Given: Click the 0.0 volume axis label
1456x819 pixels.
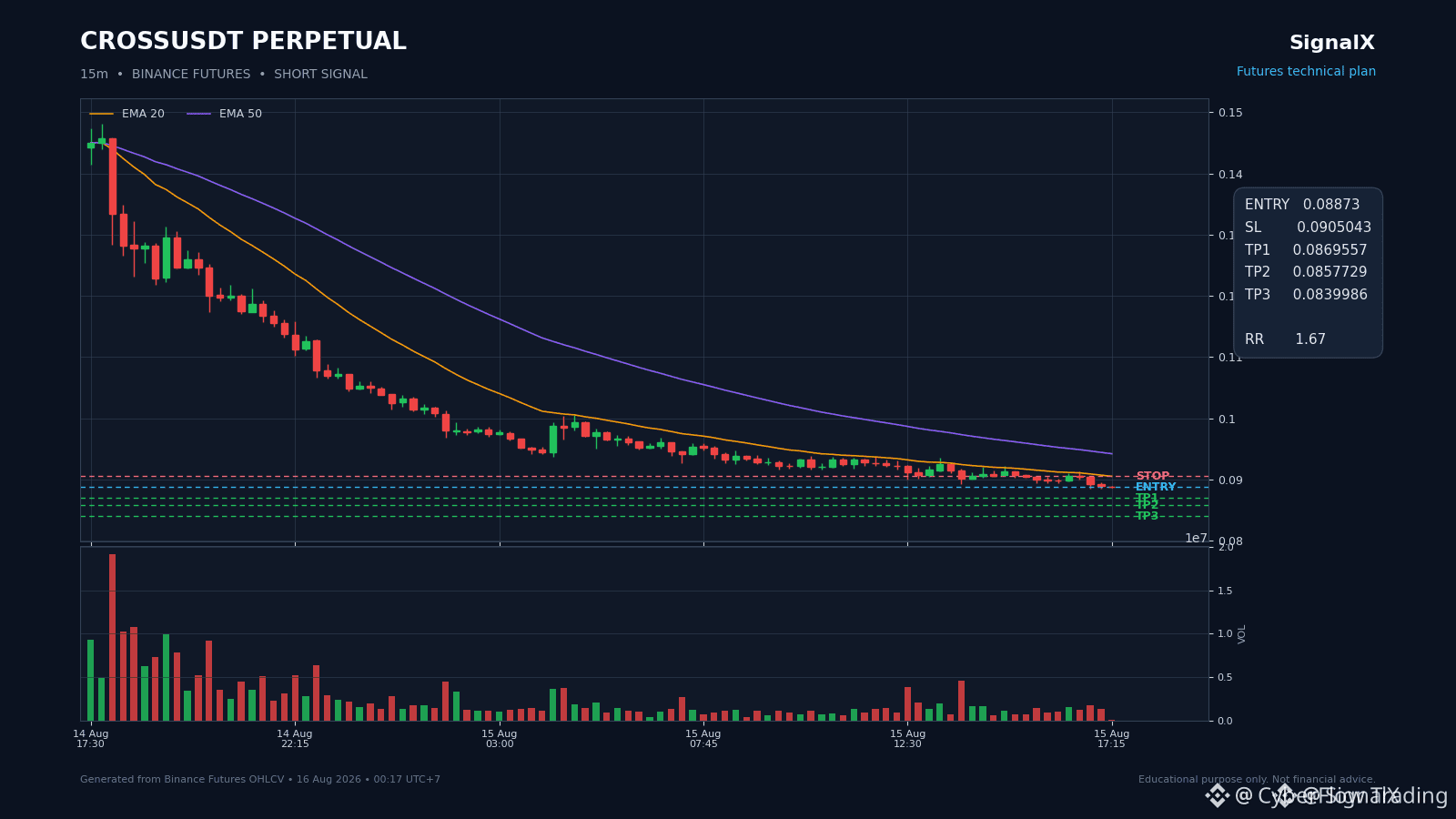Looking at the screenshot, I should (x=1226, y=721).
